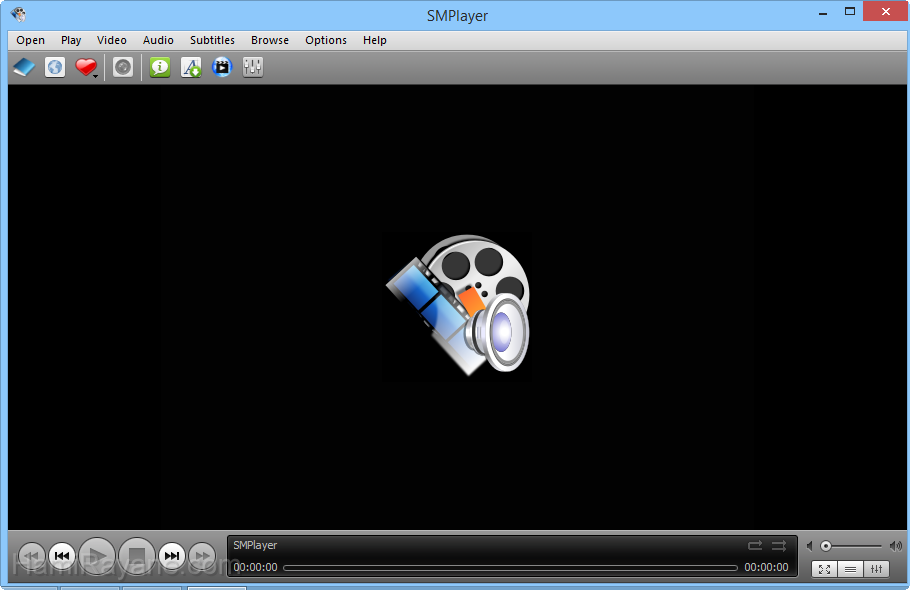
Task: Toggle shuffle in the display panel
Action: click(779, 546)
